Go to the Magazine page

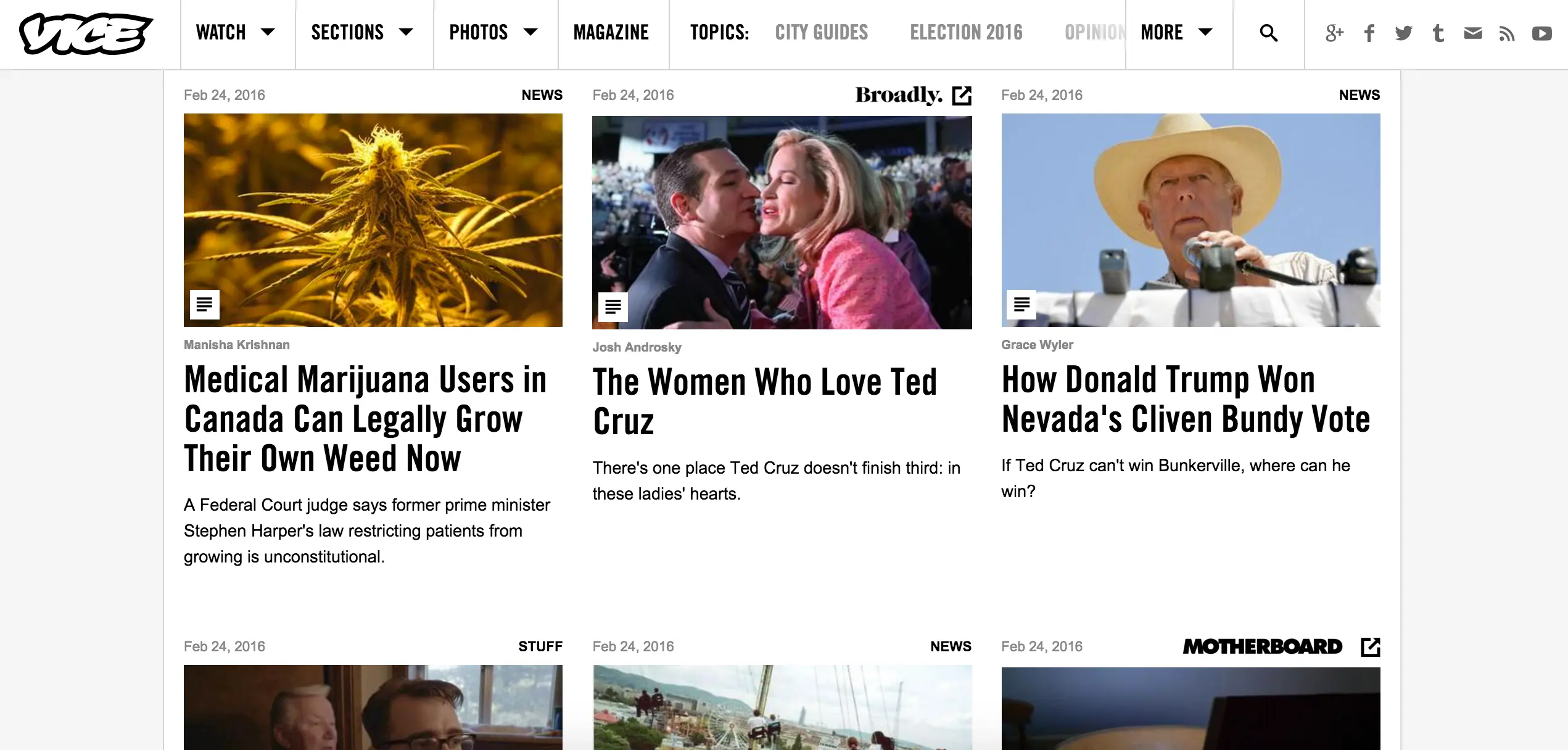[x=611, y=33]
